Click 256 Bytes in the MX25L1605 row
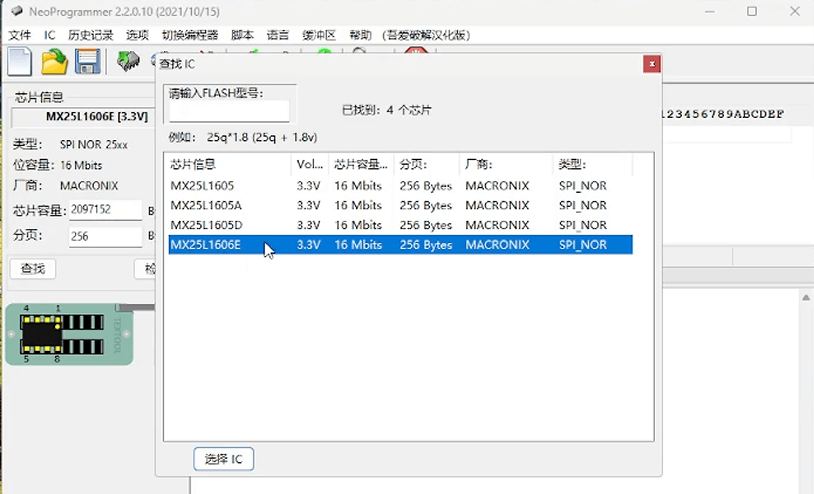The image size is (814, 494). coord(426,186)
